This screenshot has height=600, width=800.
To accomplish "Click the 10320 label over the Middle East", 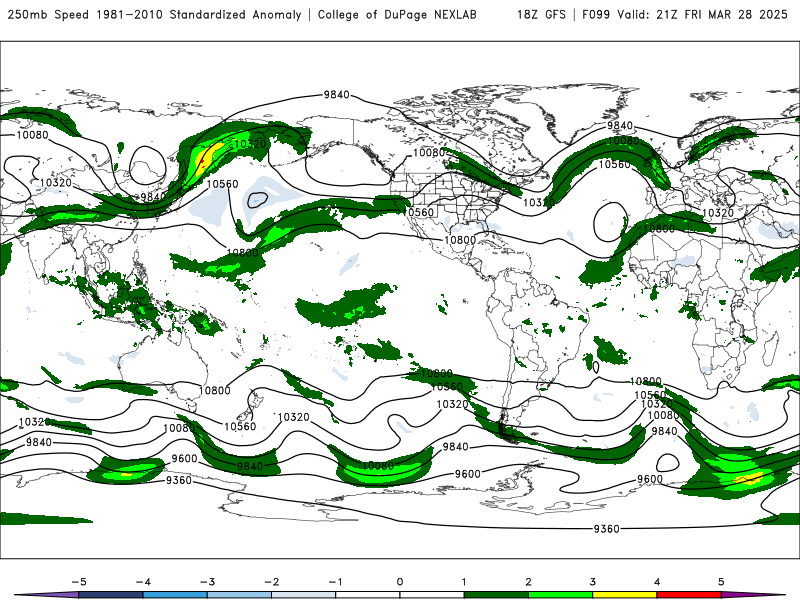I will (x=717, y=213).
